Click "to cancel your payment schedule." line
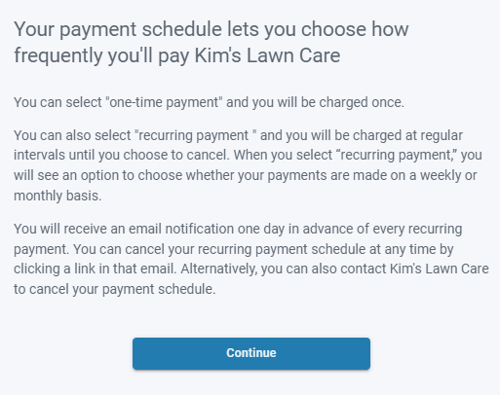 tap(115, 289)
